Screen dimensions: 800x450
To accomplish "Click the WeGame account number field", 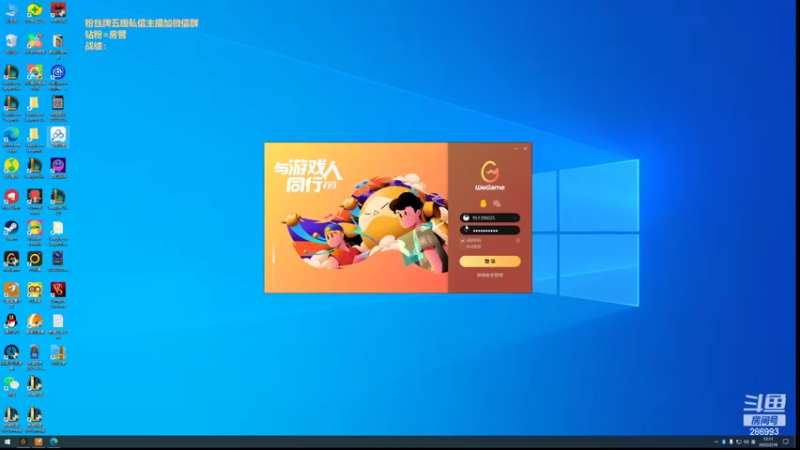I will pos(490,218).
